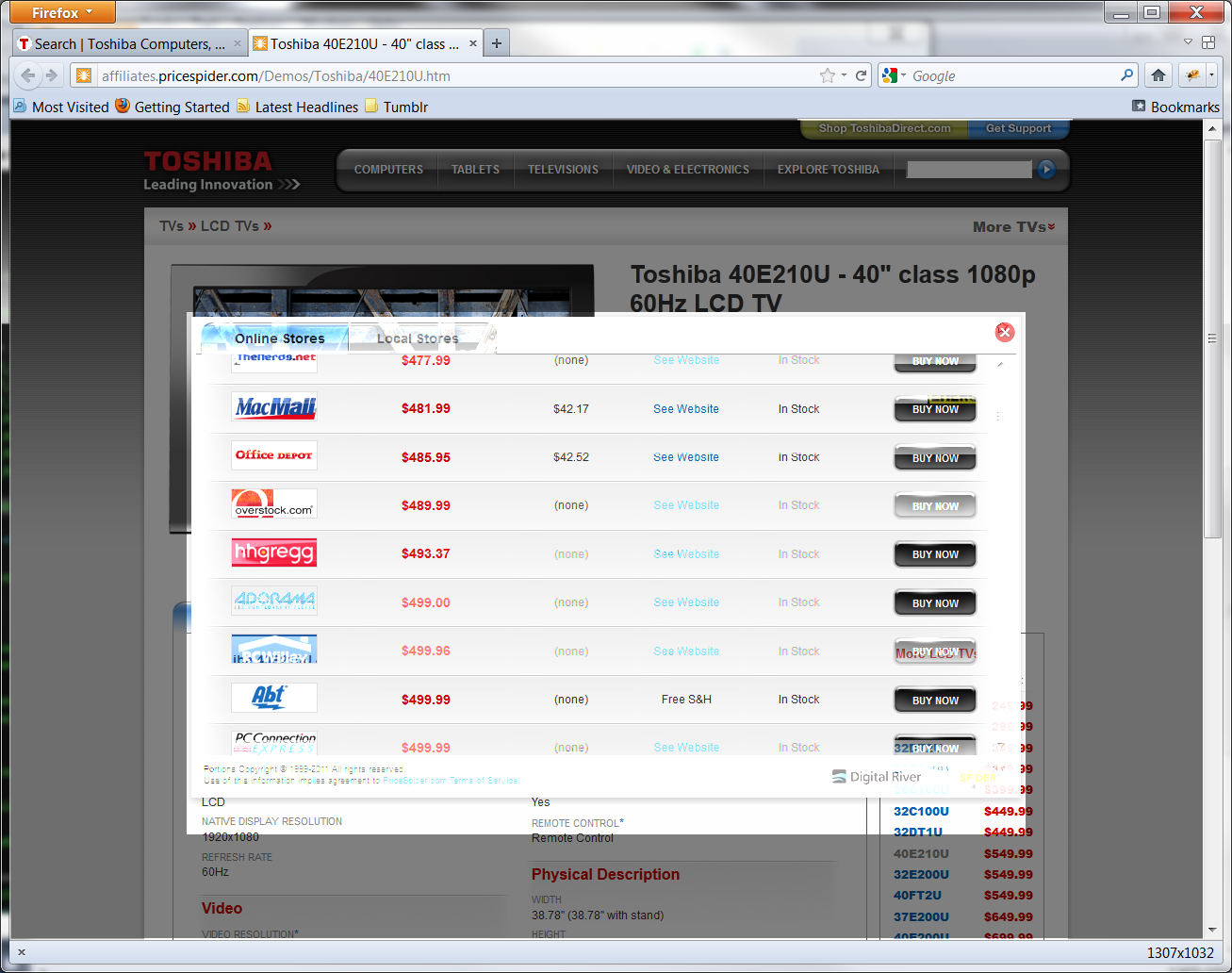This screenshot has width=1232, height=973.
Task: Open the tab groups view
Action: coord(1208,42)
